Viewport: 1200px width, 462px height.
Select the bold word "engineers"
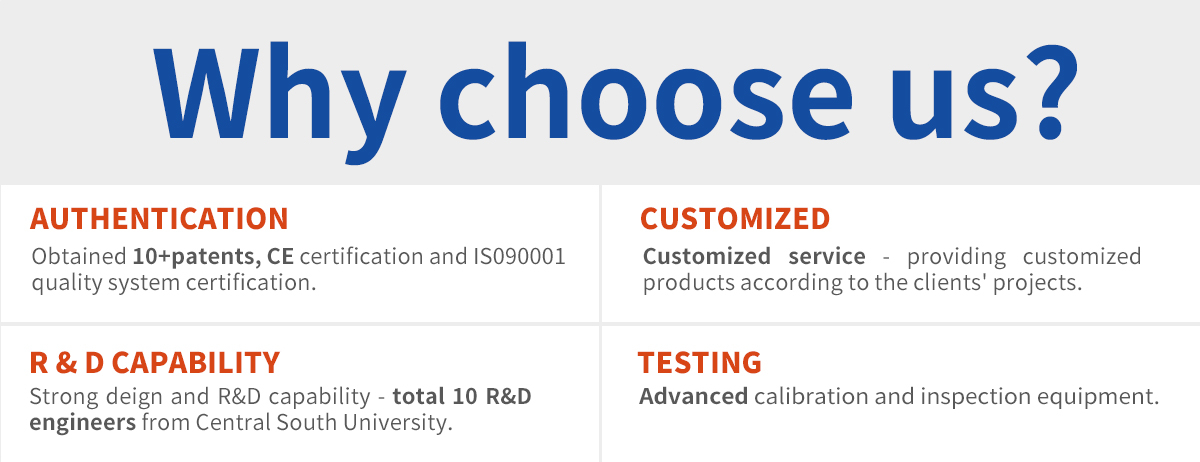[83, 423]
